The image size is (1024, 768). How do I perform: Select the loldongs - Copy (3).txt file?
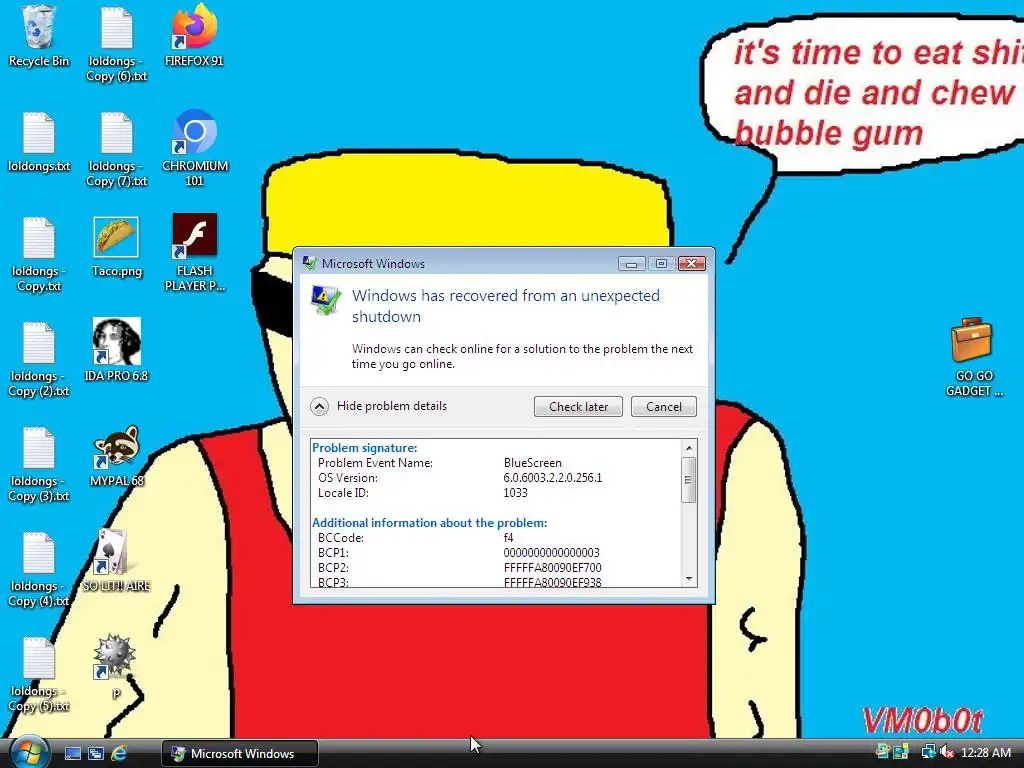coord(39,465)
